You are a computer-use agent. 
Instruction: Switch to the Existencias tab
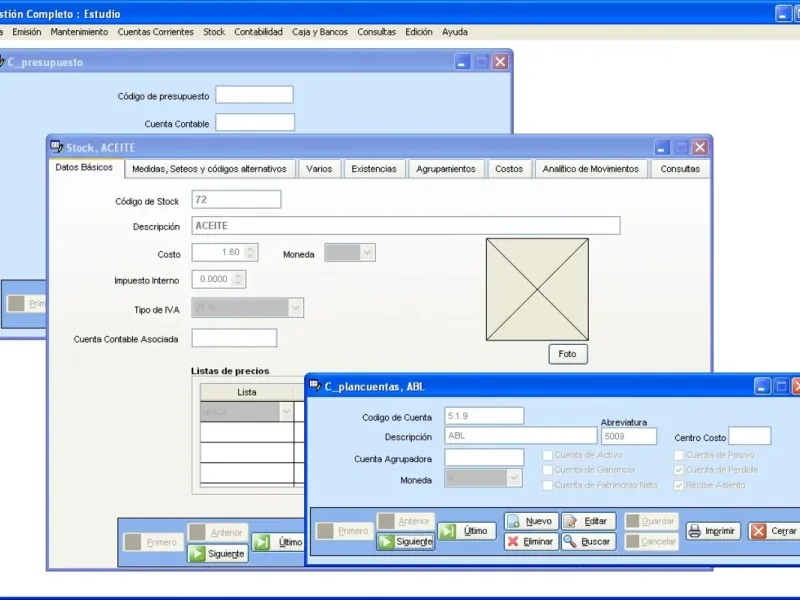point(374,169)
